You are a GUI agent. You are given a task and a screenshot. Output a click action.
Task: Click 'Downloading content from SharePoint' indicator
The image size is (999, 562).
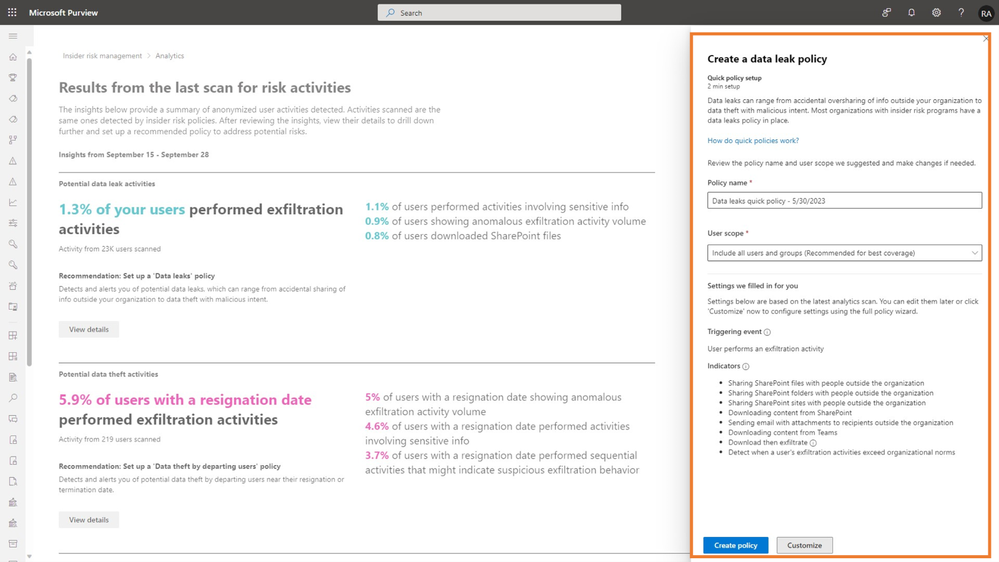(790, 413)
